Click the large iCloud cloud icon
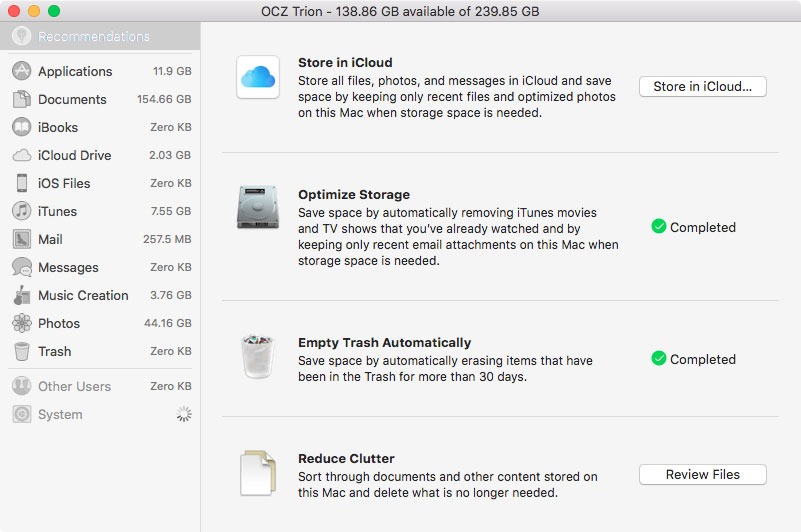 pos(258,77)
